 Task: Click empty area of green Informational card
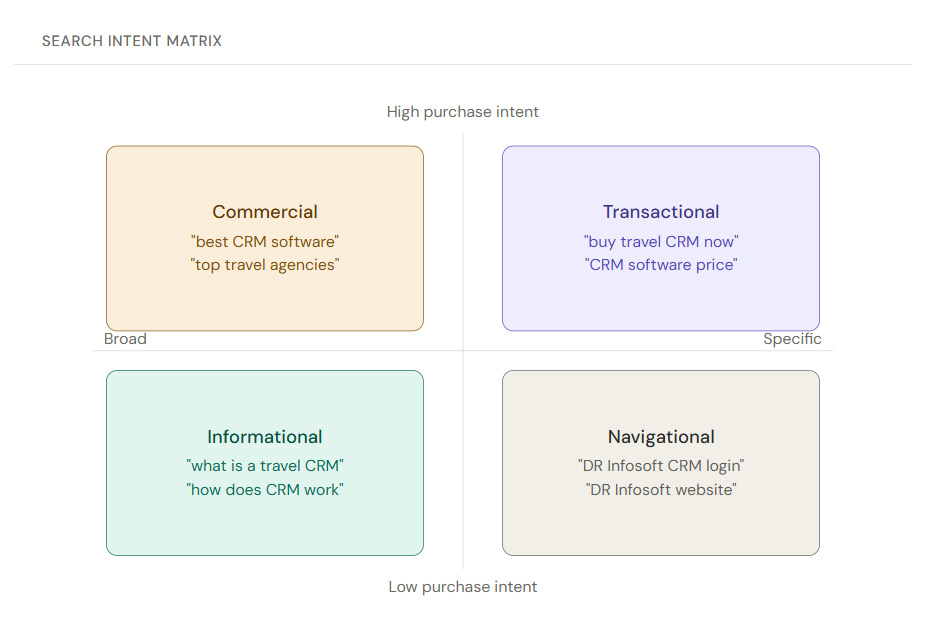[265, 528]
